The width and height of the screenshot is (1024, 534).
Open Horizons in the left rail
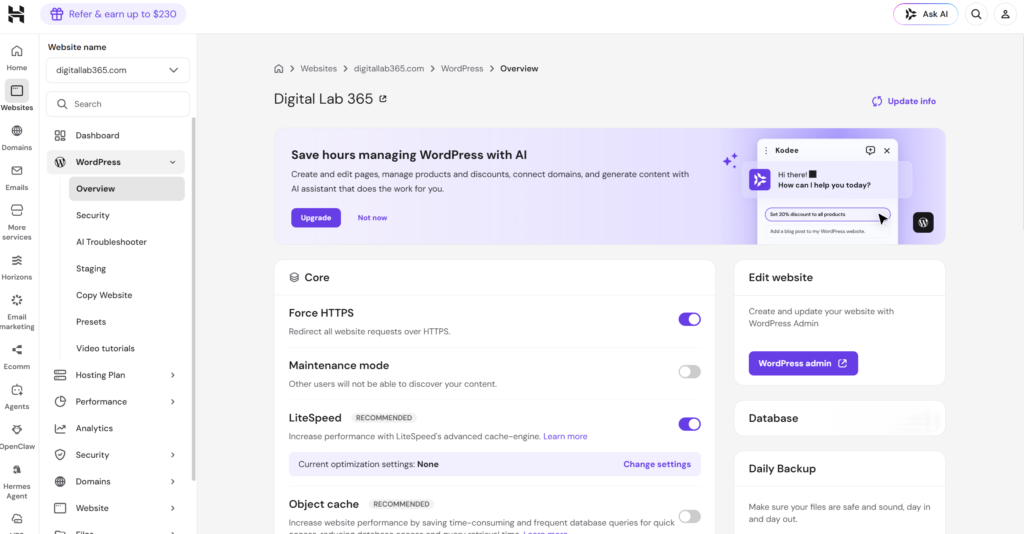point(16,268)
